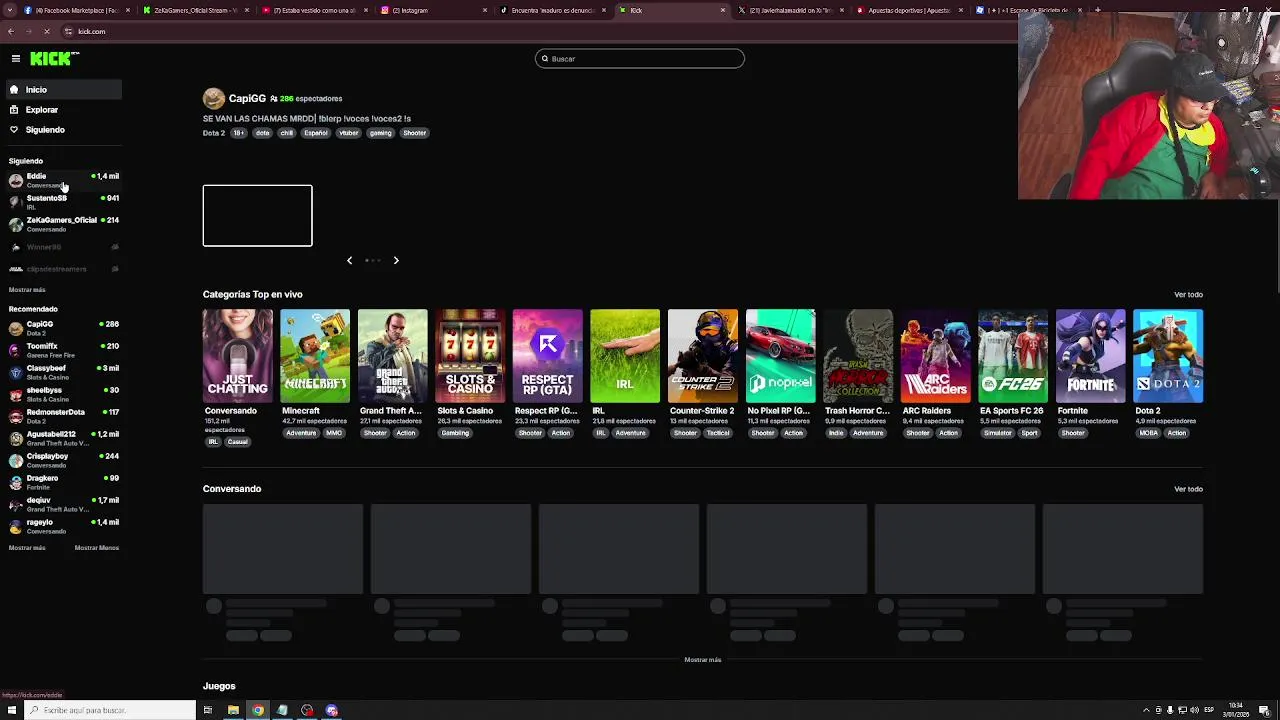Click the Kick logo
Image resolution: width=1280 pixels, height=720 pixels.
pos(50,59)
